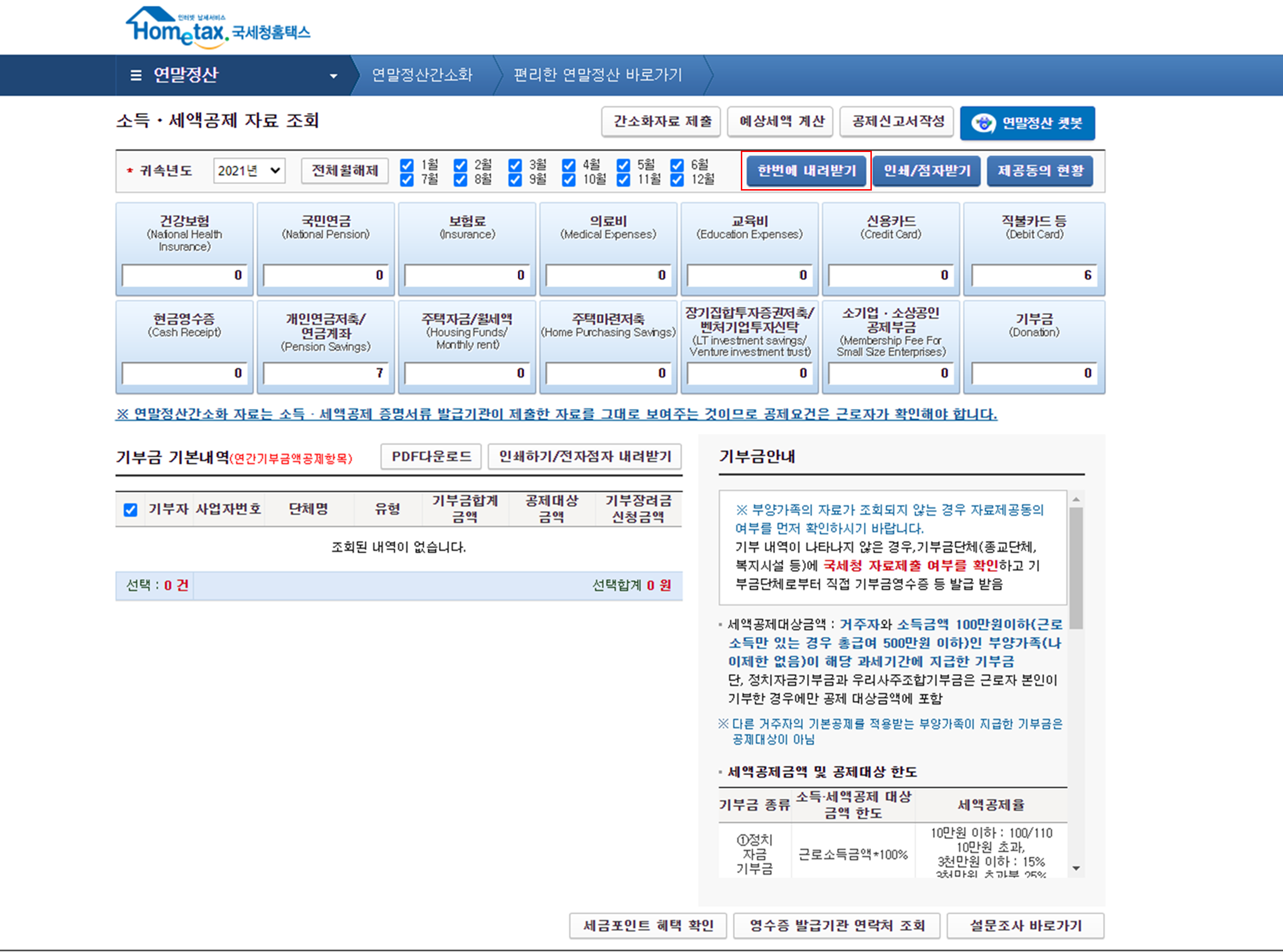
Task: Open the 귀속년도 2021년 dropdown
Action: 249,171
